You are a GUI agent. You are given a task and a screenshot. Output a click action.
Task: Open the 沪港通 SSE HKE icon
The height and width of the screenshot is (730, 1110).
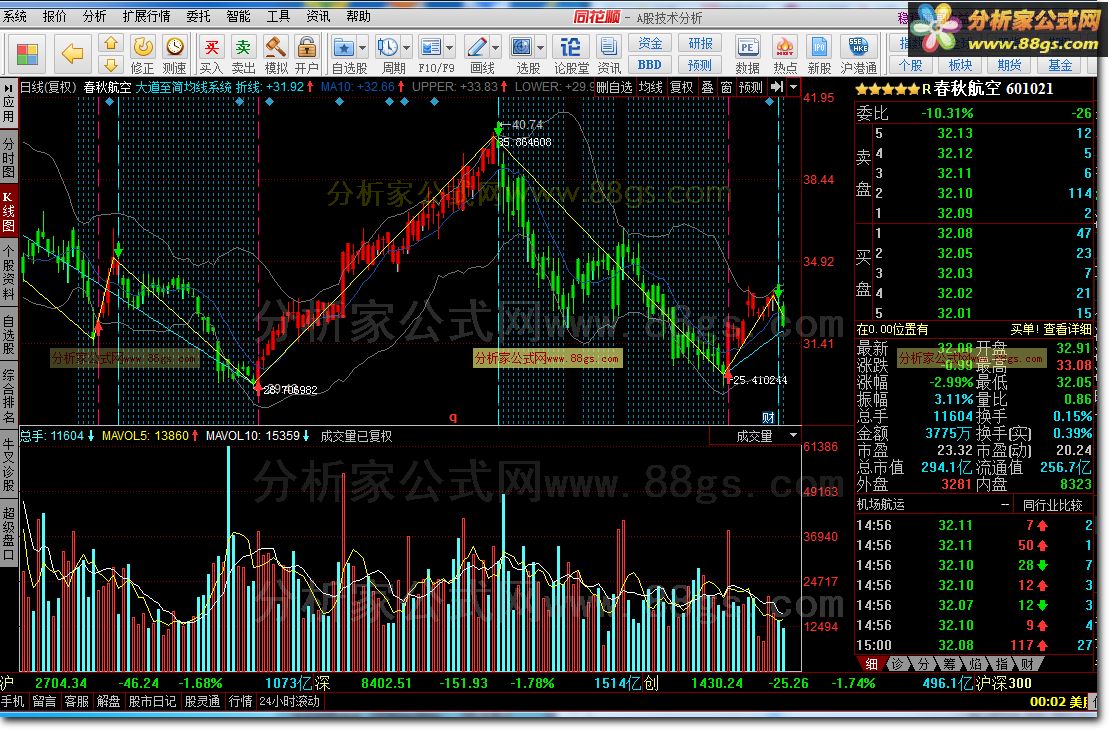(x=859, y=55)
